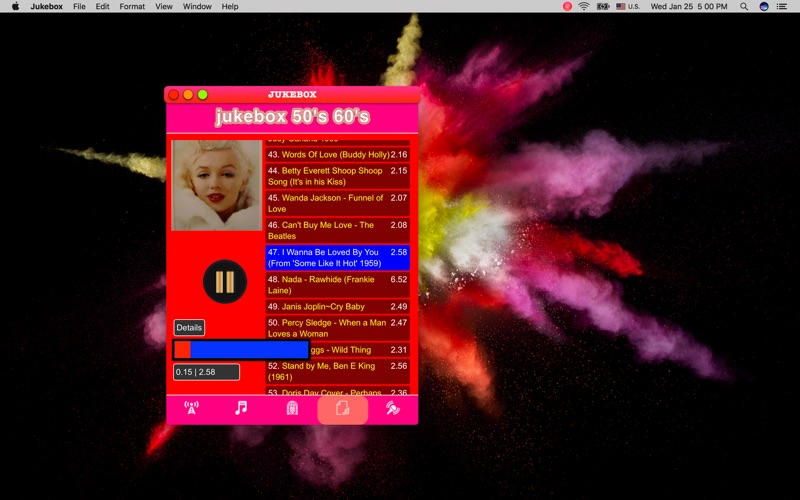Play track 52 Stand by Me
This screenshot has width=800, height=500.
tap(337, 371)
